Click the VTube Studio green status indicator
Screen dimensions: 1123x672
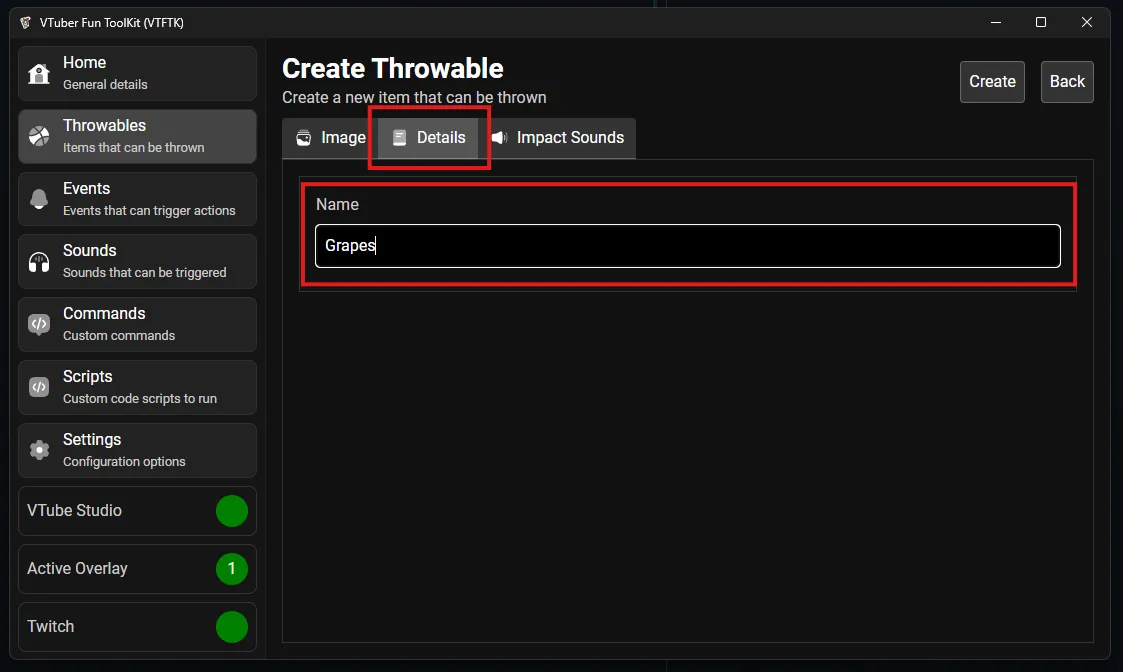tap(231, 511)
